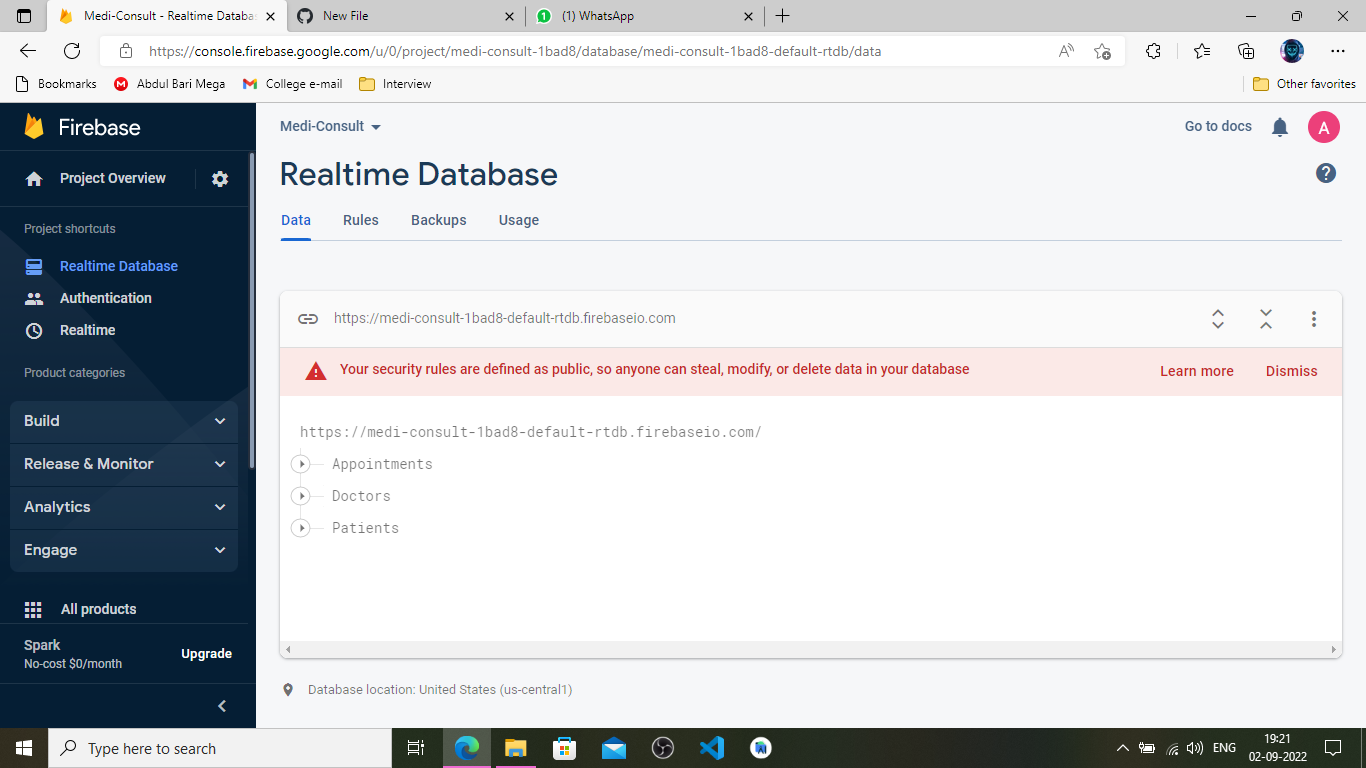Expand the Appointments node
The width and height of the screenshot is (1366, 768).
pos(301,463)
